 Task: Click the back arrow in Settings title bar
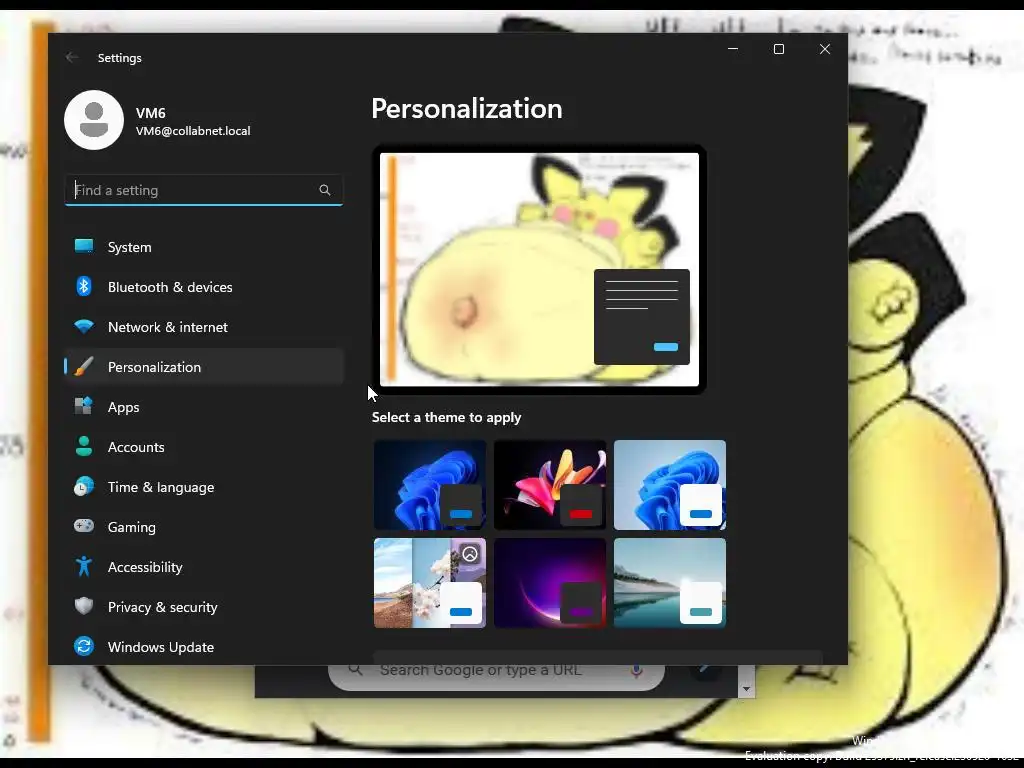tap(72, 57)
